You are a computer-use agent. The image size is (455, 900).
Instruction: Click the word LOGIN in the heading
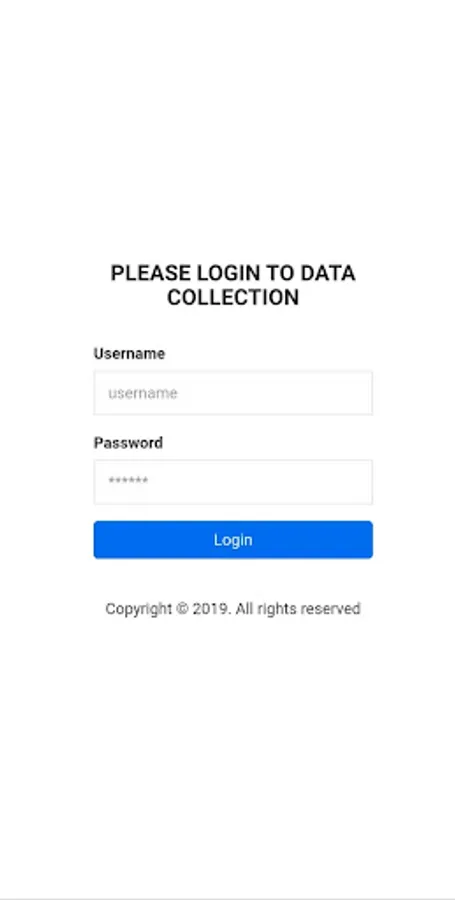[228, 273]
